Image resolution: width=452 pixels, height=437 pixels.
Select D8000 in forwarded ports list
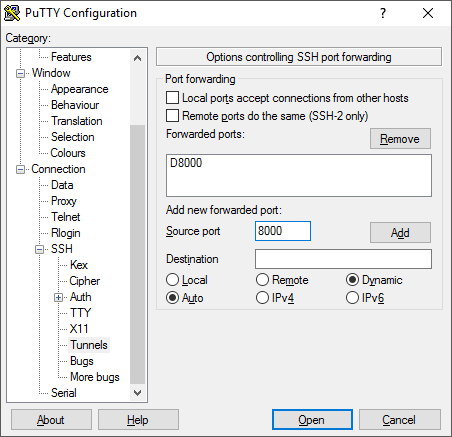(186, 163)
